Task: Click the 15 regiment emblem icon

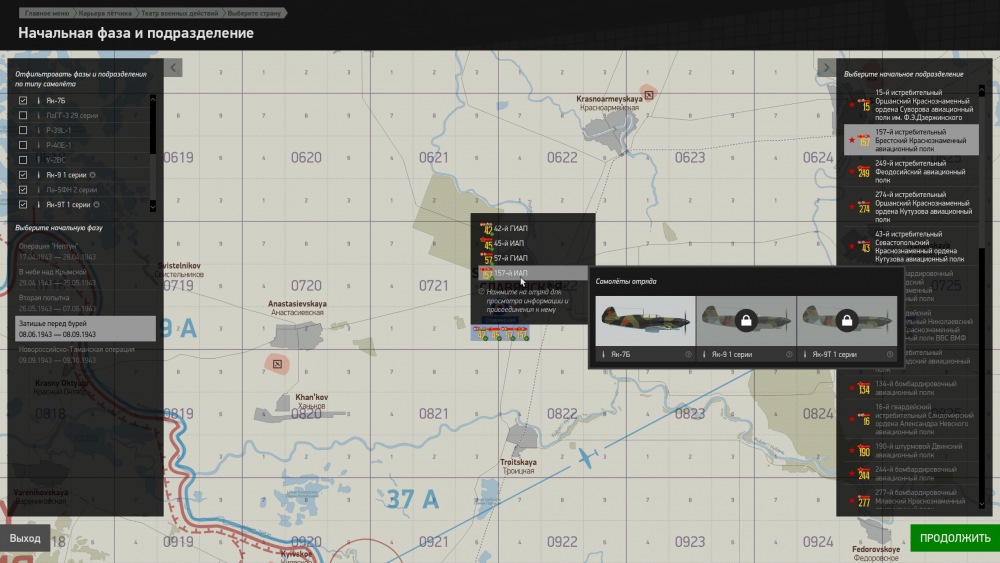Action: [x=864, y=105]
